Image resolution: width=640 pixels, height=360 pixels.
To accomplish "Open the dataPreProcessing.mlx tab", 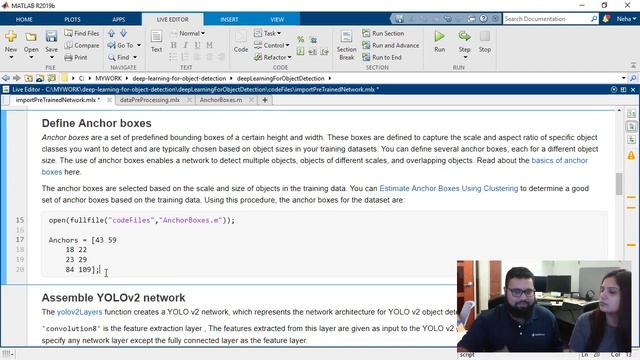I will (150, 100).
